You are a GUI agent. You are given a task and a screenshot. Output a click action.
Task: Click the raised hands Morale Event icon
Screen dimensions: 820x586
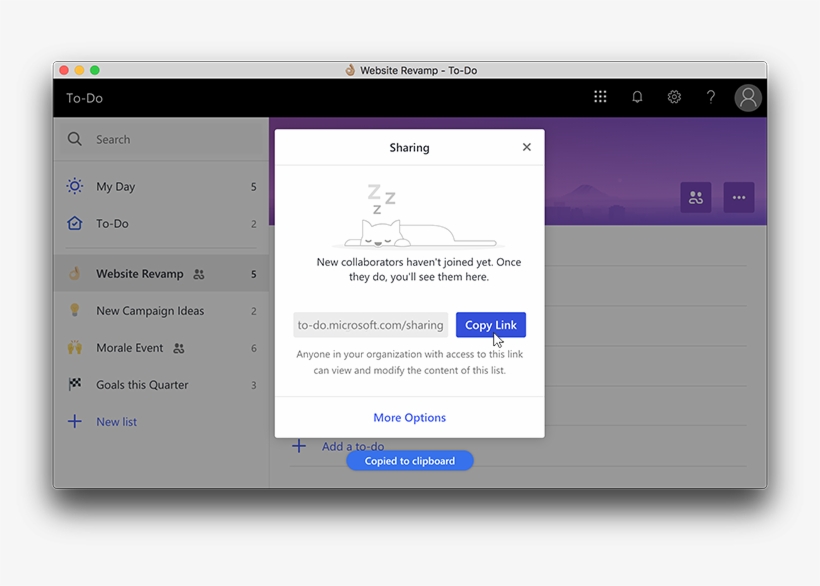75,347
